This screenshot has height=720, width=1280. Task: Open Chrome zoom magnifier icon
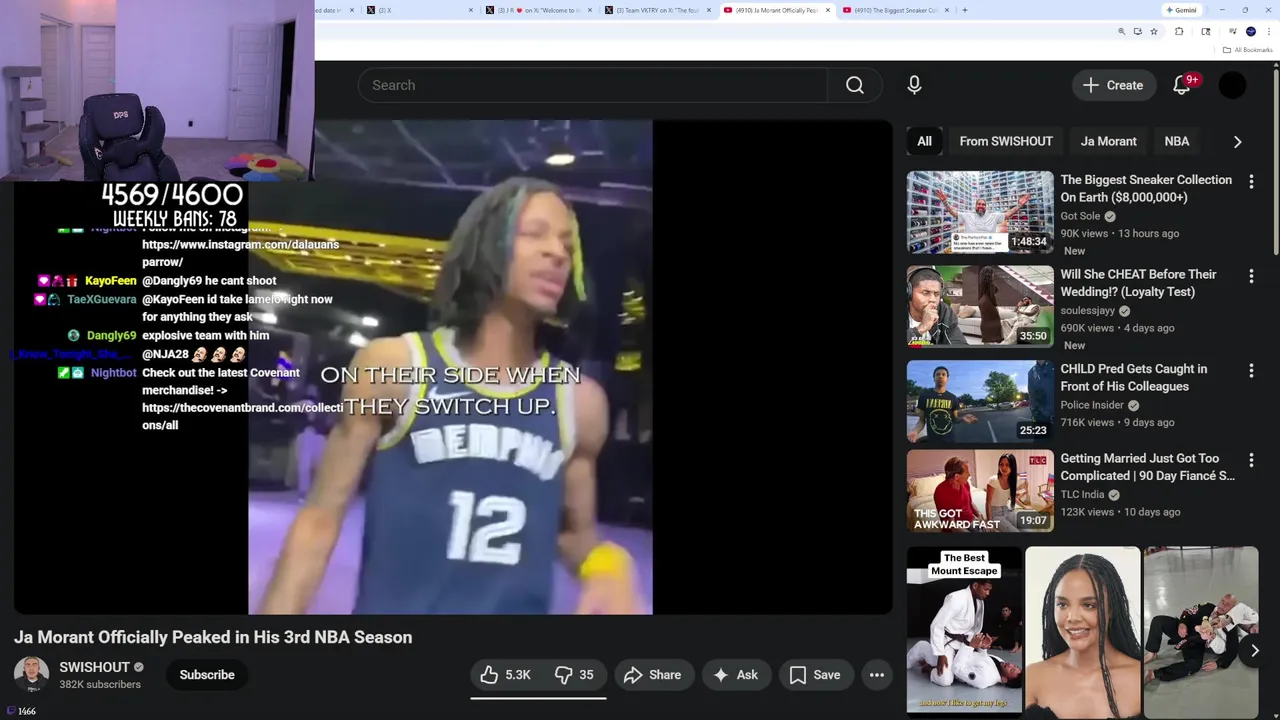(1121, 32)
